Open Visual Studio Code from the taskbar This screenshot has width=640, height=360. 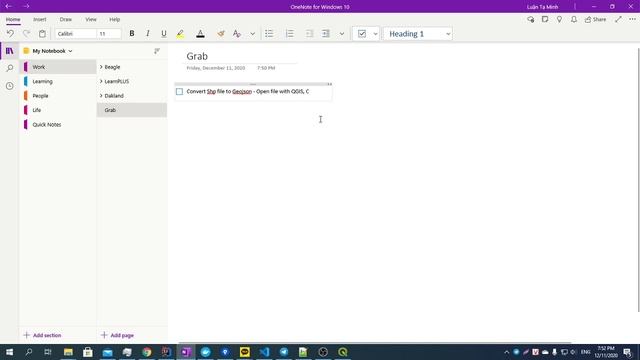coord(264,352)
